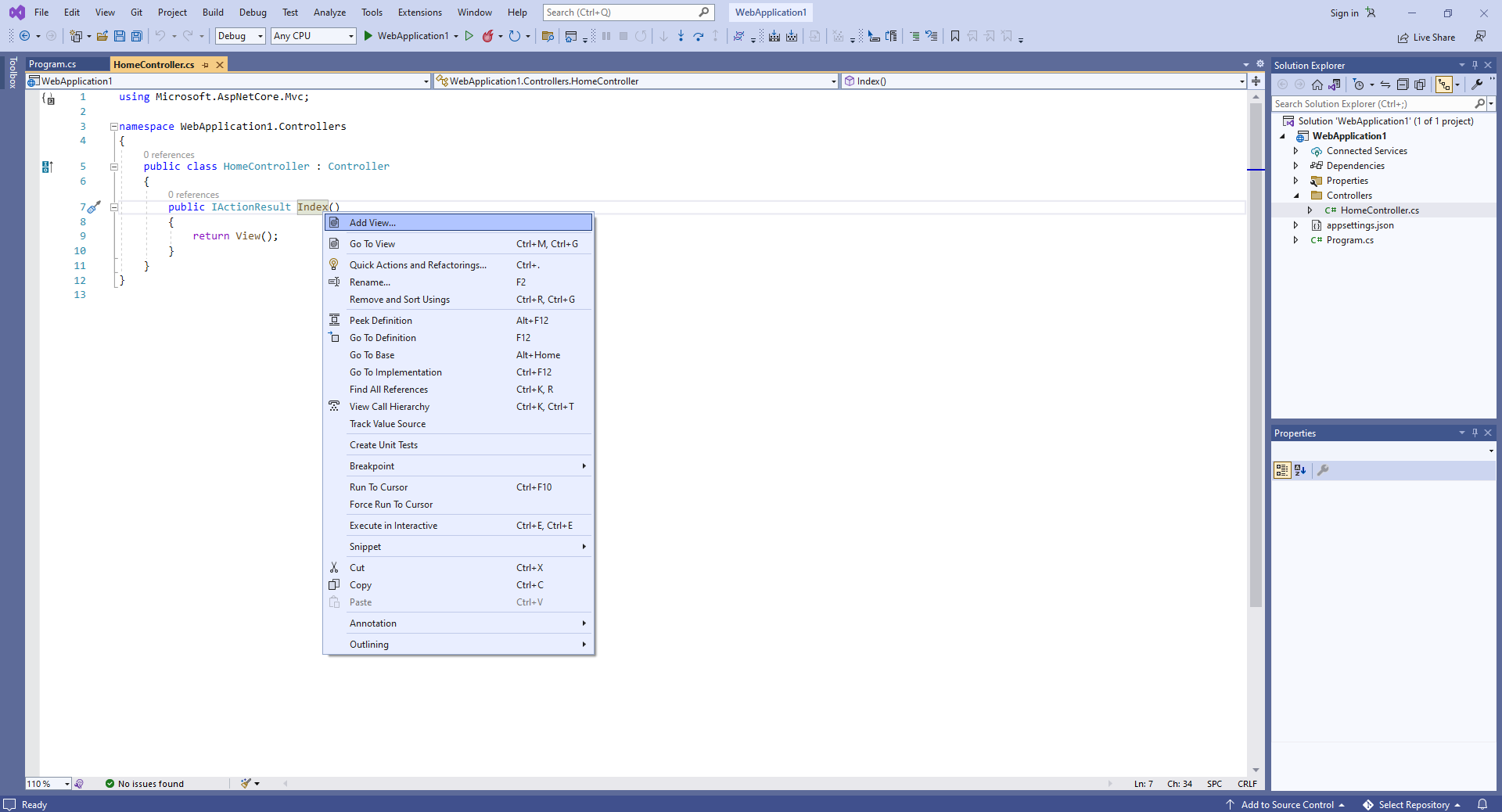Viewport: 1502px width, 812px height.
Task: Click Add to Source Control
Action: (x=1287, y=804)
